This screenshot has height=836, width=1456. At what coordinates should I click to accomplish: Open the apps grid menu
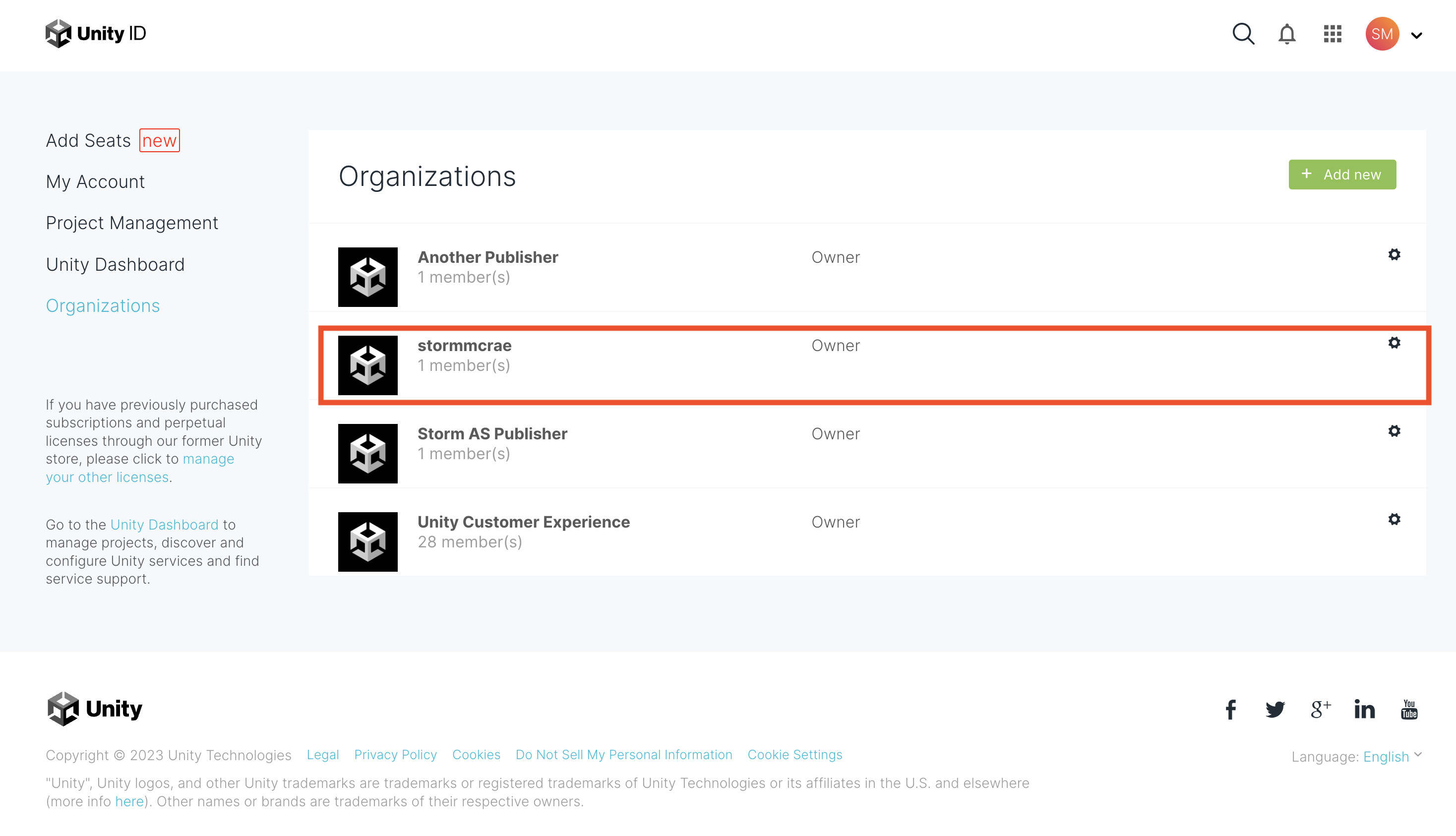tap(1332, 34)
